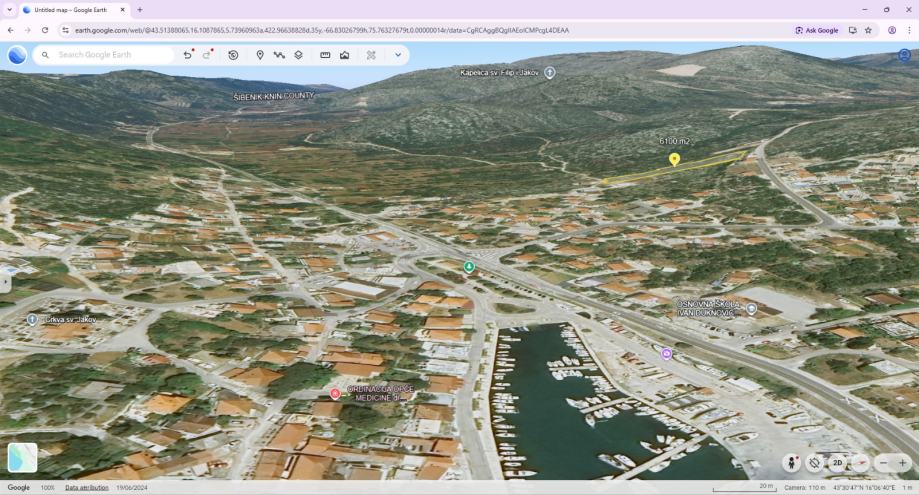Click the Ask Google button

pos(817,30)
